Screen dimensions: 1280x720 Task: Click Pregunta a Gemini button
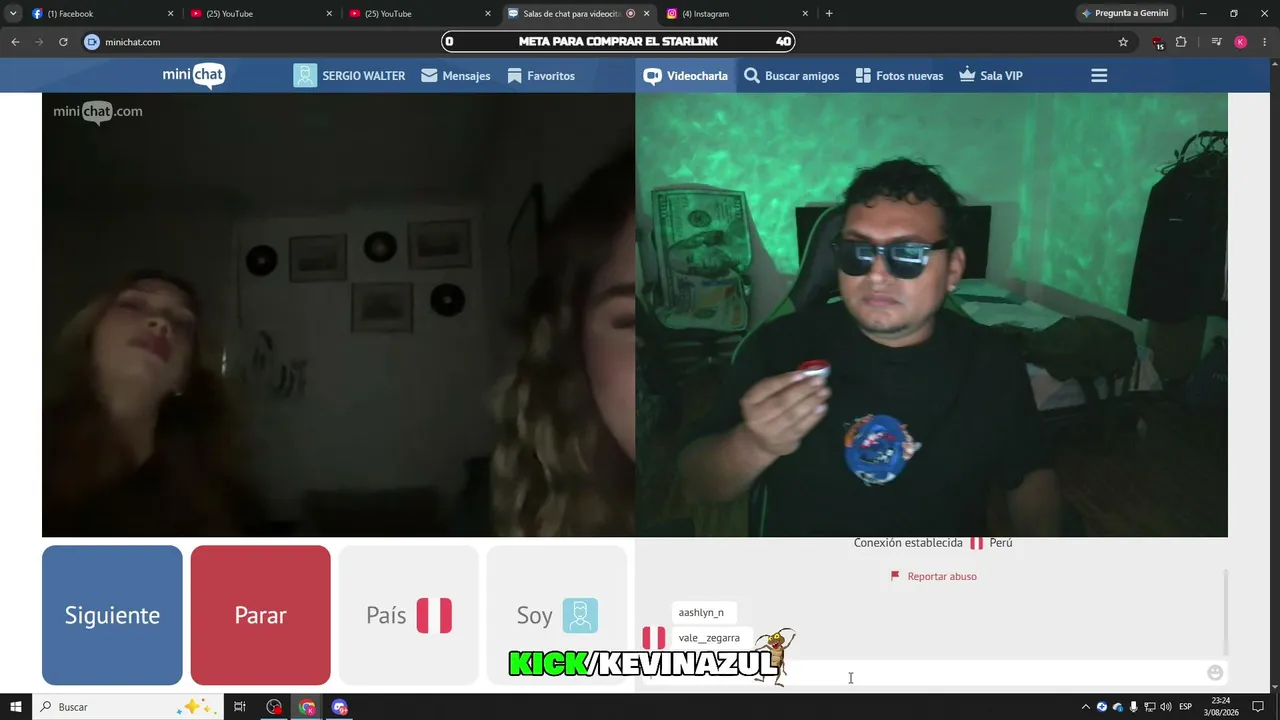pyautogui.click(x=1125, y=14)
